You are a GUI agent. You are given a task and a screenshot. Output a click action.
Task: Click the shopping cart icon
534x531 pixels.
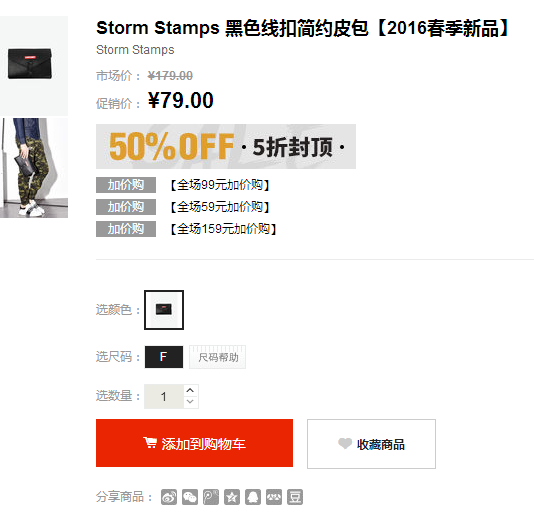coord(150,442)
